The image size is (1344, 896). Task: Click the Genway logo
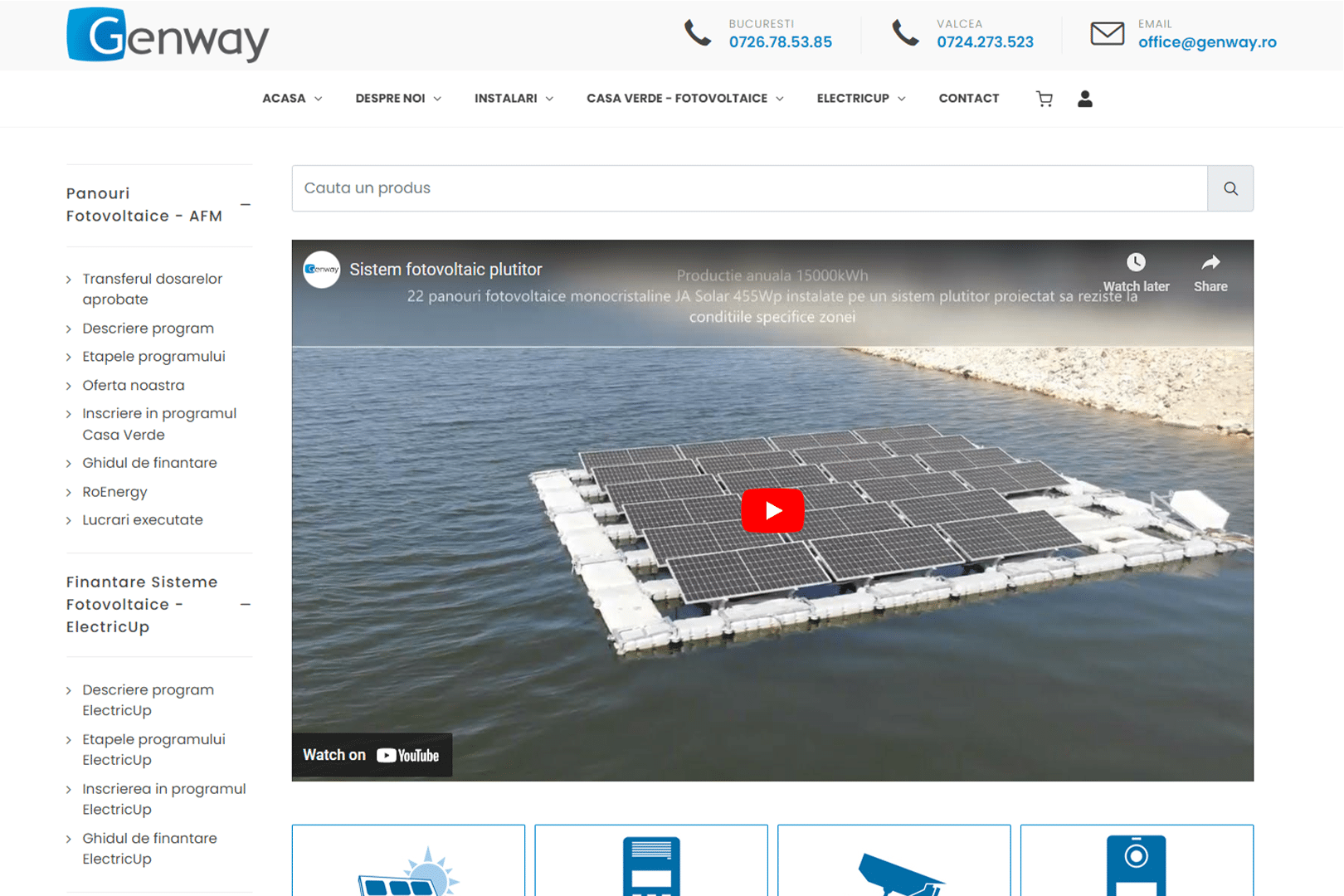click(x=168, y=36)
